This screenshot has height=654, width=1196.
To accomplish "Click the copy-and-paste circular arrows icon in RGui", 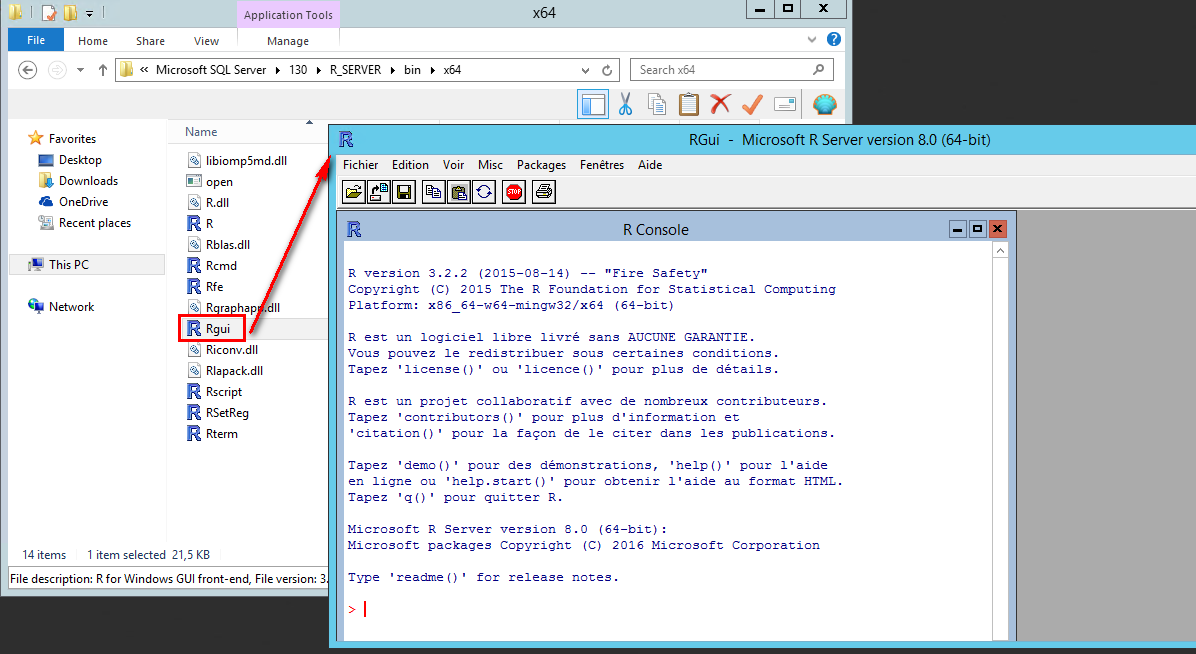I will pyautogui.click(x=484, y=192).
